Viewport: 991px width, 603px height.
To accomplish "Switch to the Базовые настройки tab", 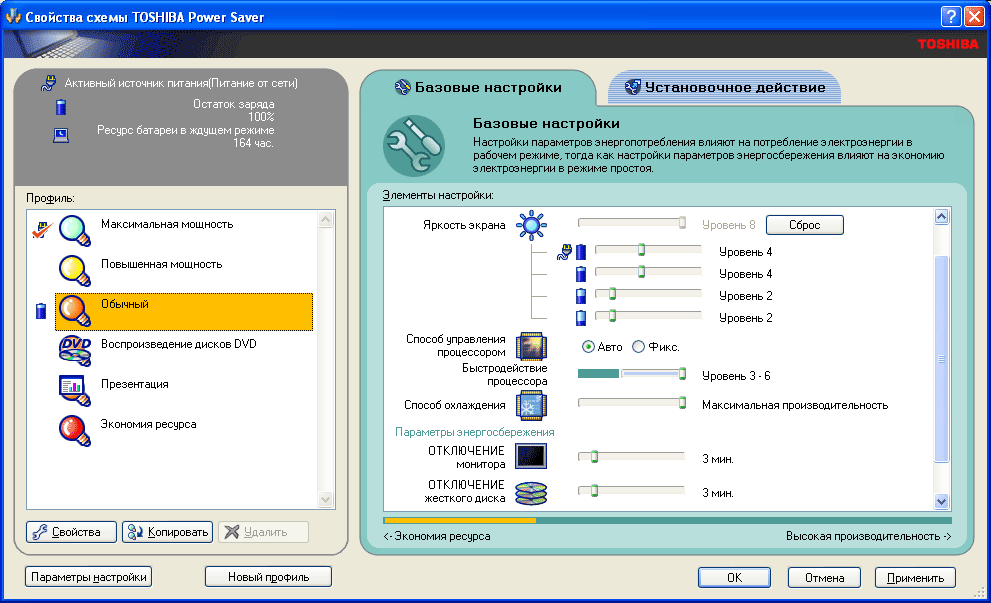I will pyautogui.click(x=478, y=87).
